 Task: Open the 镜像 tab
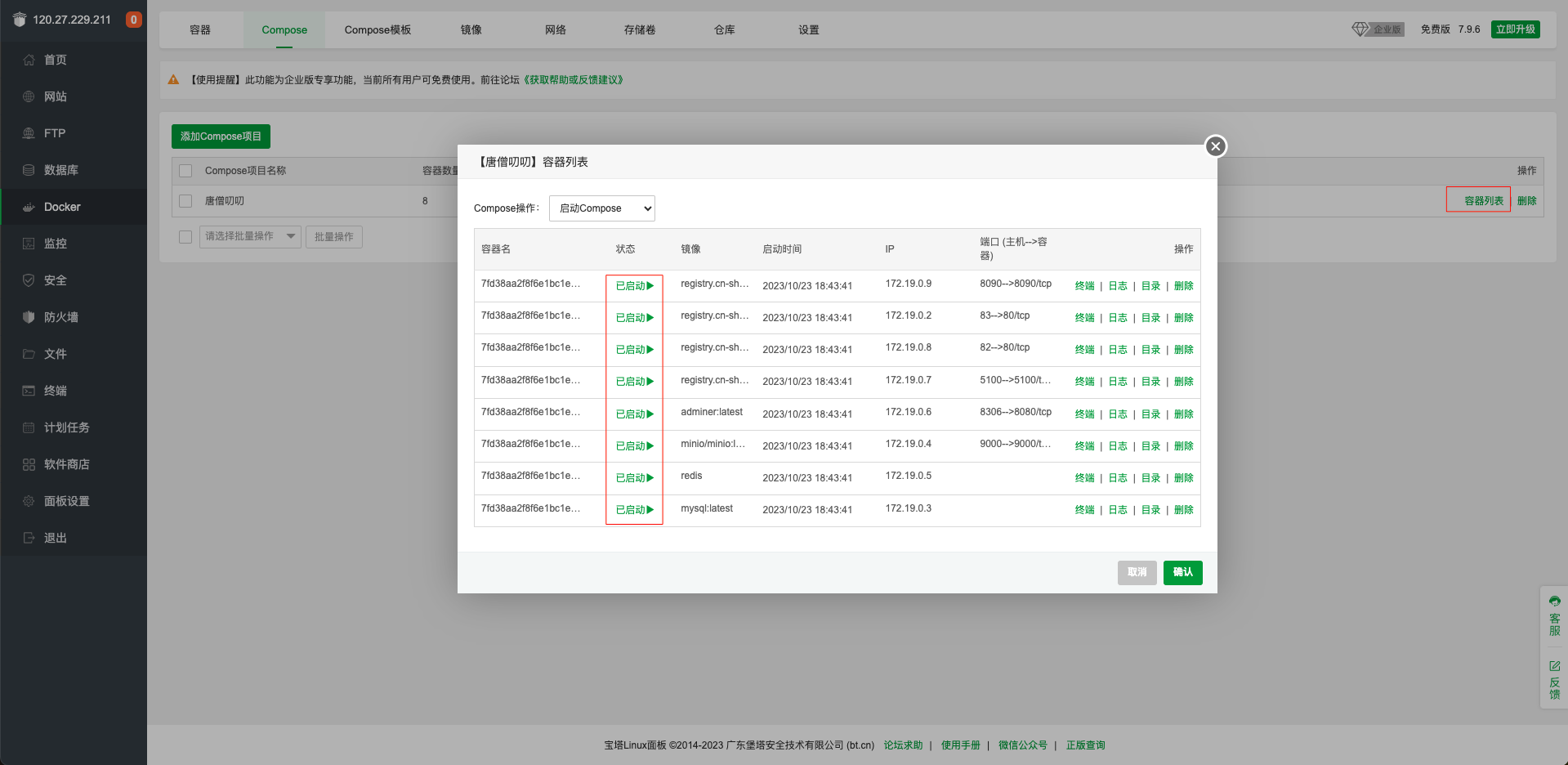click(x=471, y=30)
